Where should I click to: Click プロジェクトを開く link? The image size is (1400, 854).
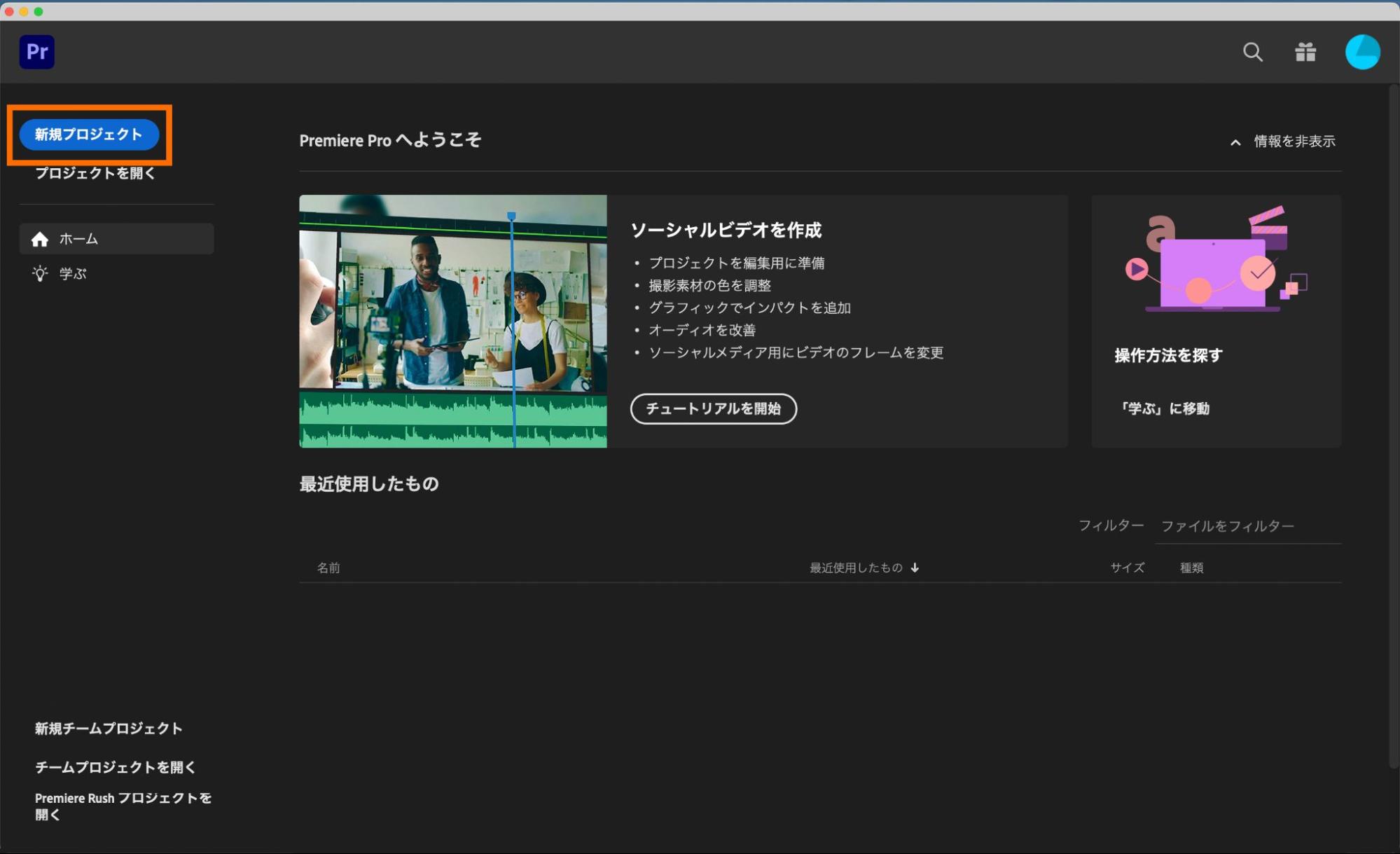[x=95, y=173]
